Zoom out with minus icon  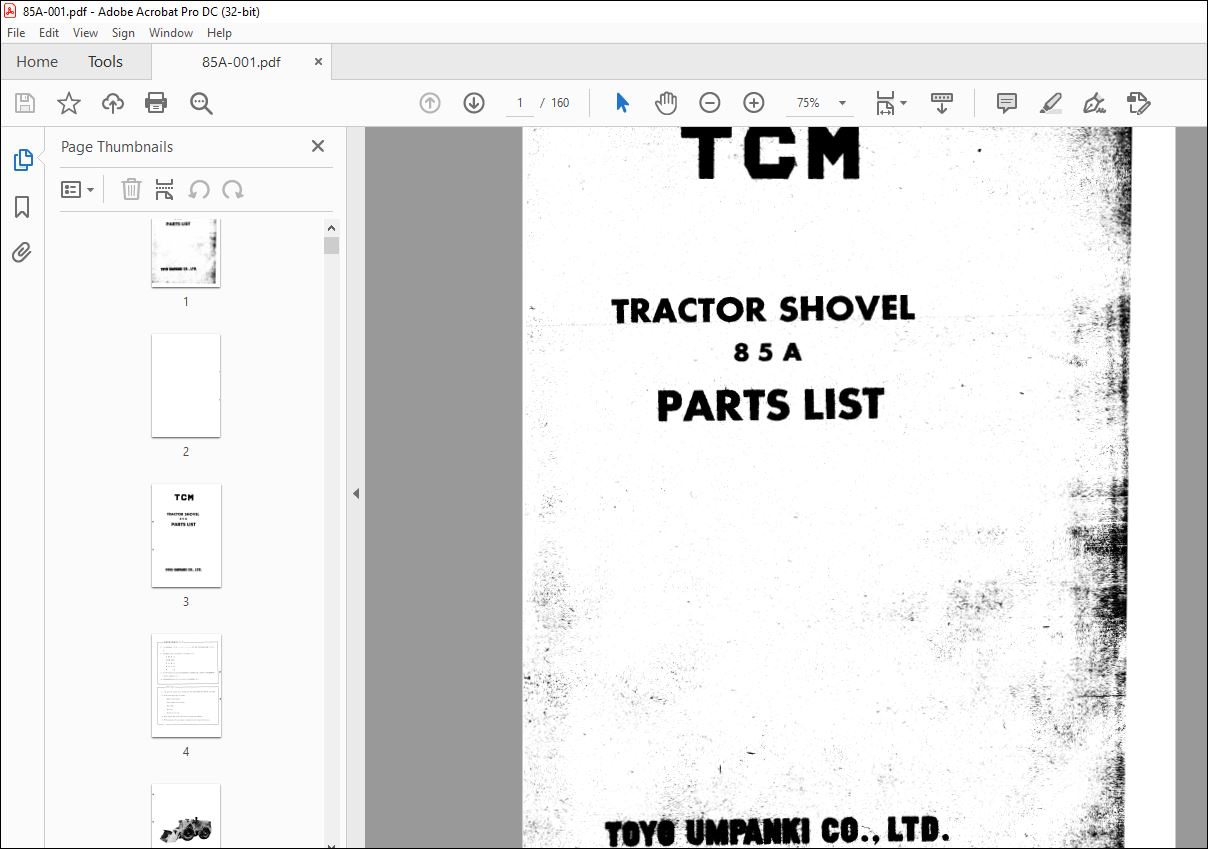(x=710, y=103)
